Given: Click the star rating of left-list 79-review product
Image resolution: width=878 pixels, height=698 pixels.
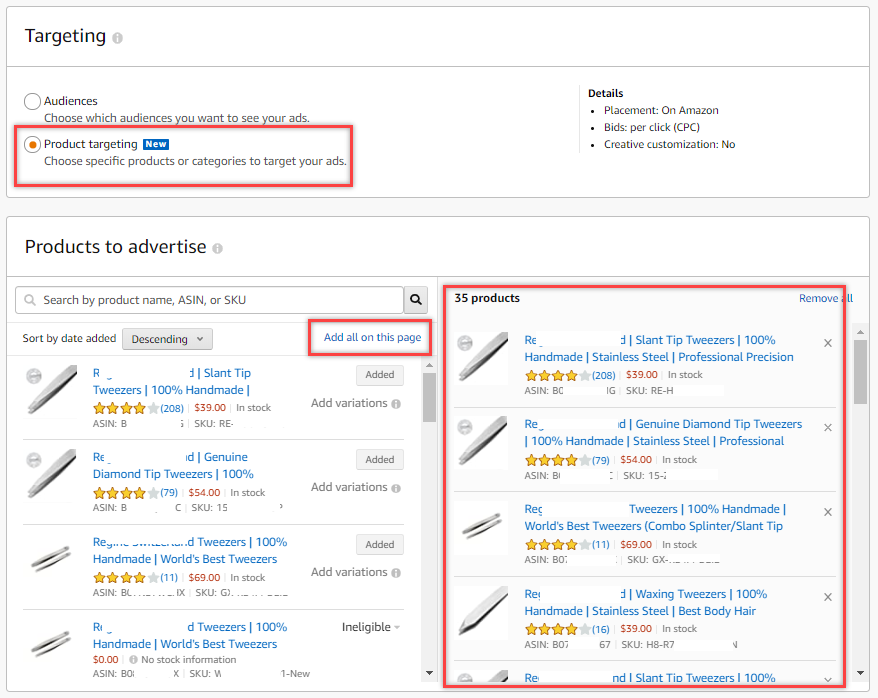Looking at the screenshot, I should [x=126, y=493].
